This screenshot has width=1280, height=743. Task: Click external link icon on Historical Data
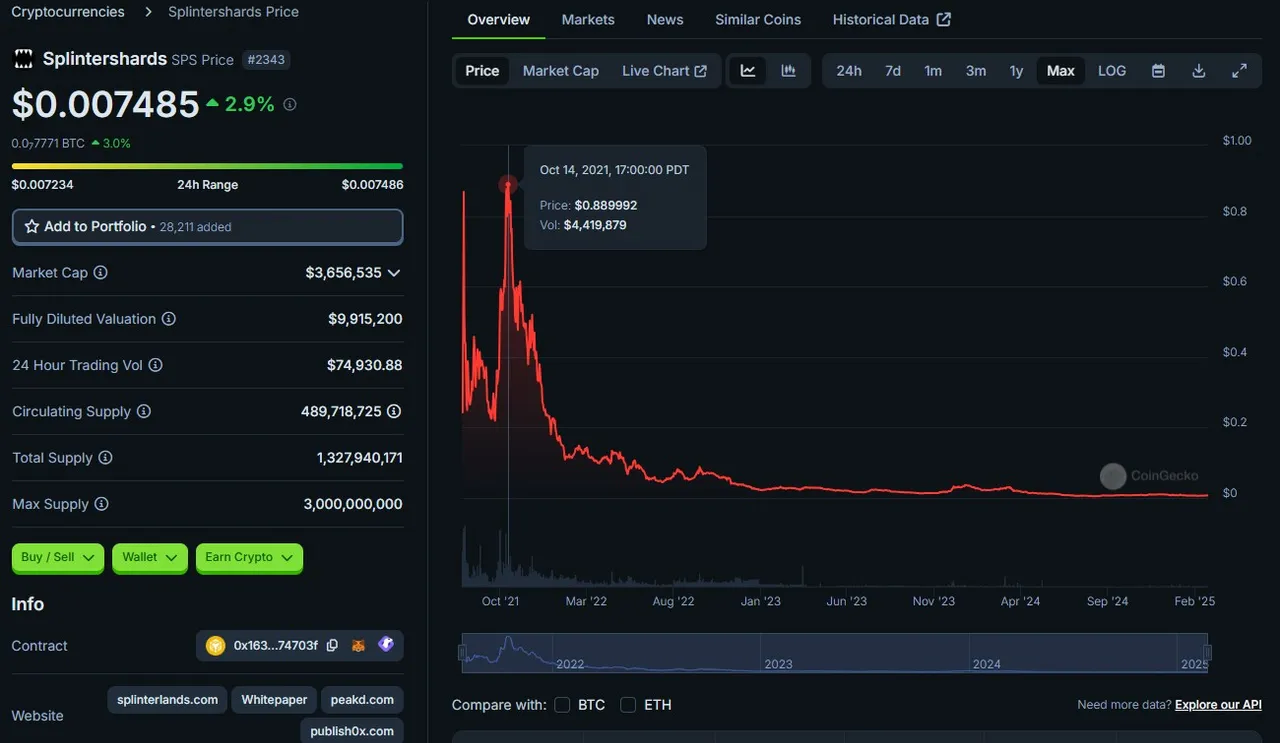click(x=944, y=20)
